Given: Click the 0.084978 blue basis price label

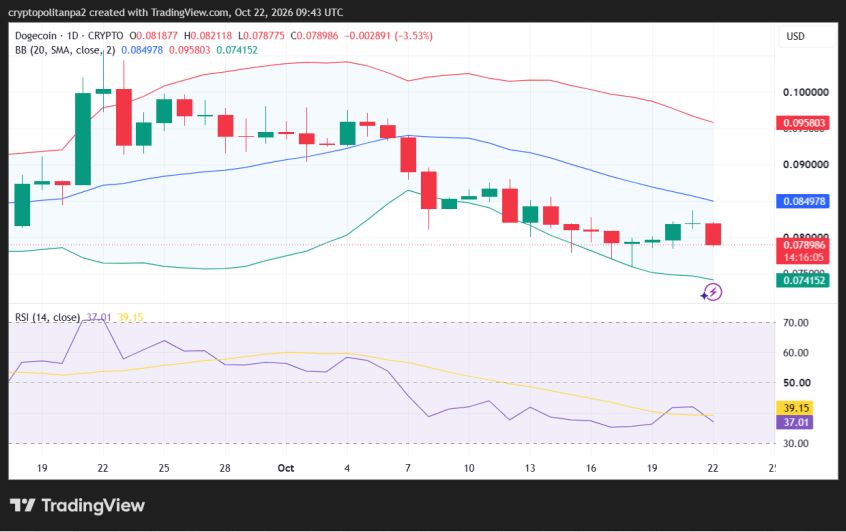Looking at the screenshot, I should pyautogui.click(x=803, y=201).
